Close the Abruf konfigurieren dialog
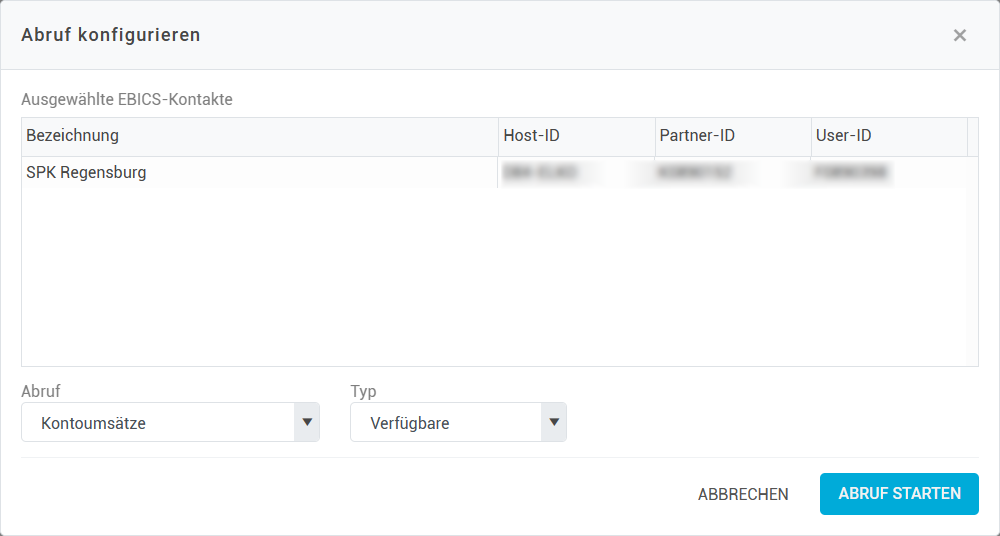The width and height of the screenshot is (1000, 536). coord(959,36)
